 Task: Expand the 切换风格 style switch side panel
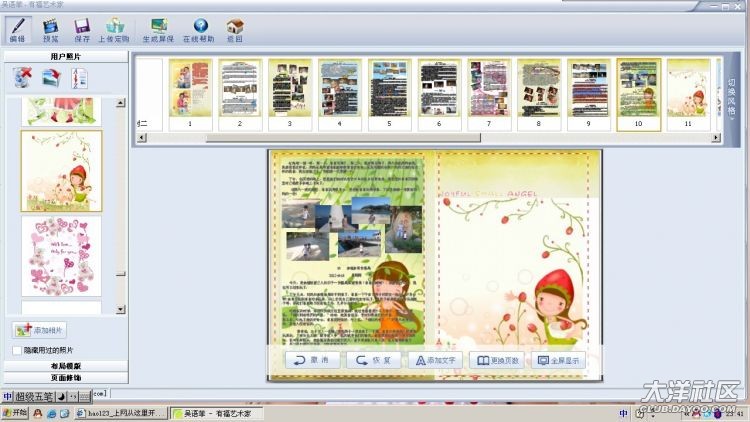(x=731, y=98)
